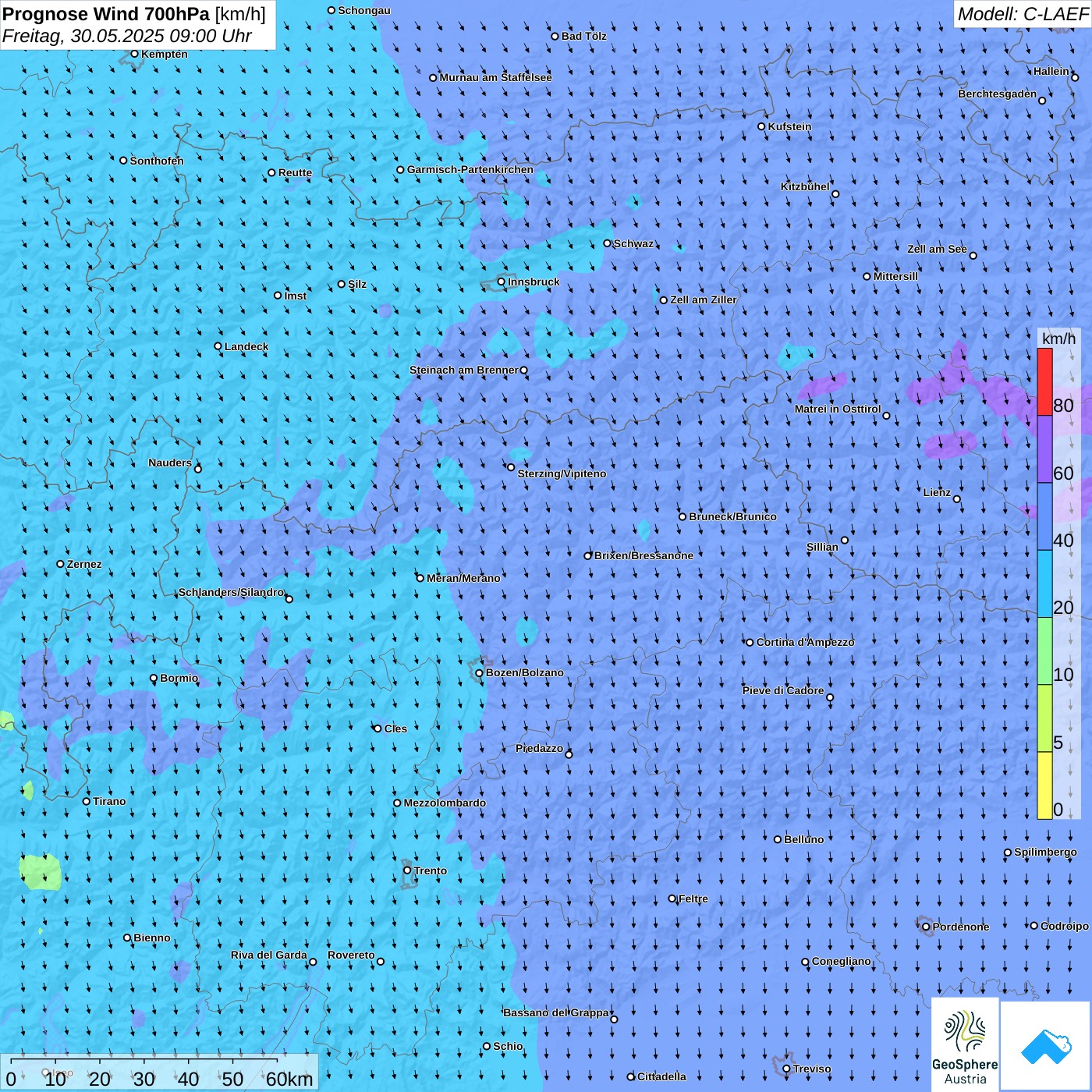Click the Treviso city marker
This screenshot has height=1092, width=1092.
[786, 1069]
